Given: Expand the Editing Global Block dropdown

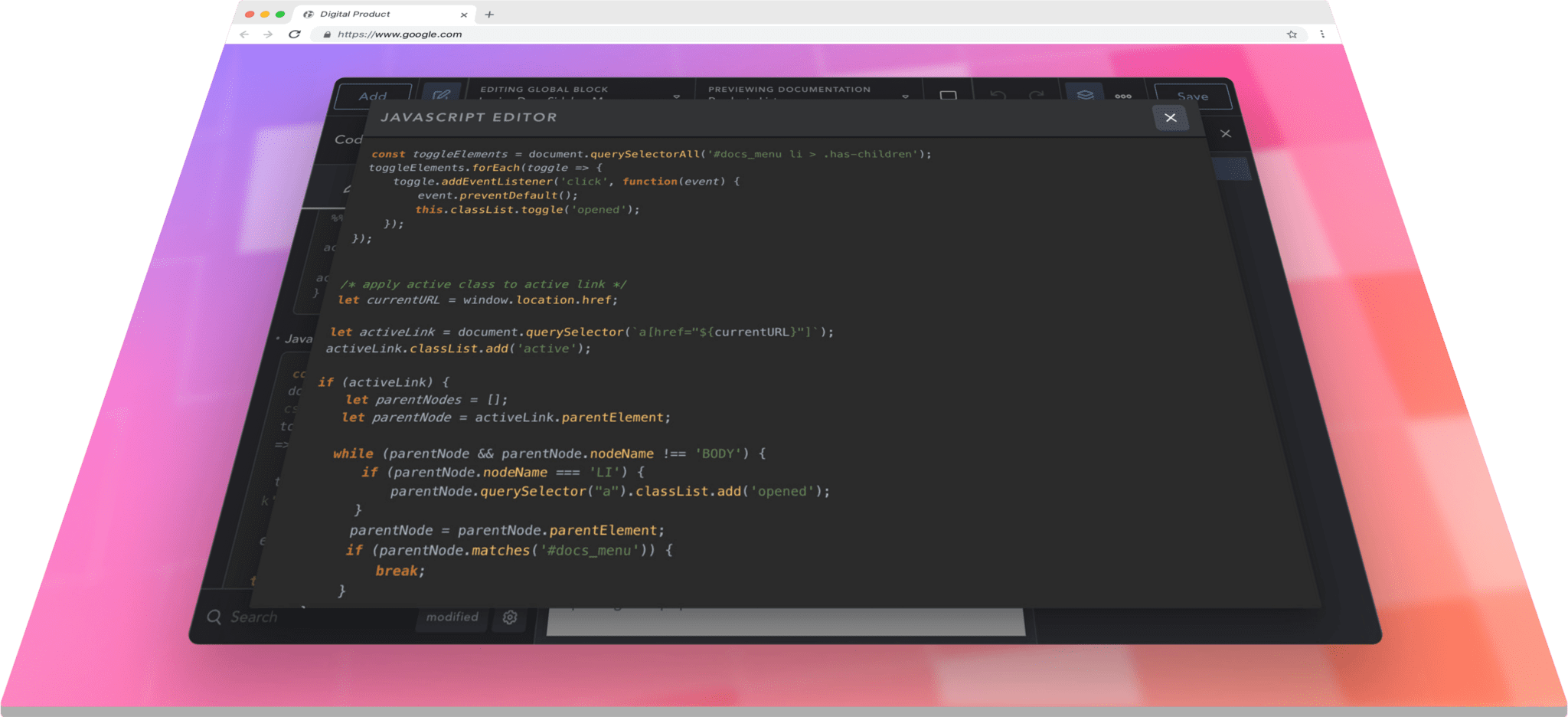Looking at the screenshot, I should [x=676, y=97].
